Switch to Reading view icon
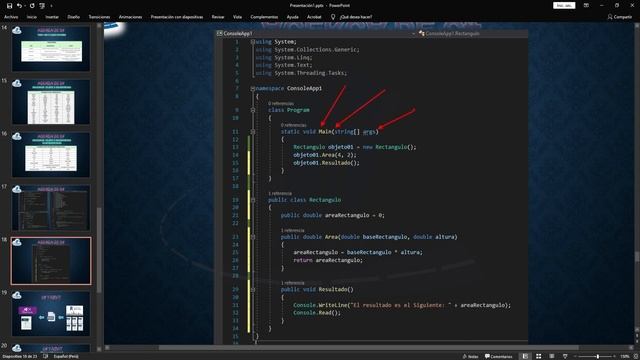Image resolution: width=640 pixels, height=360 pixels. coord(551,356)
